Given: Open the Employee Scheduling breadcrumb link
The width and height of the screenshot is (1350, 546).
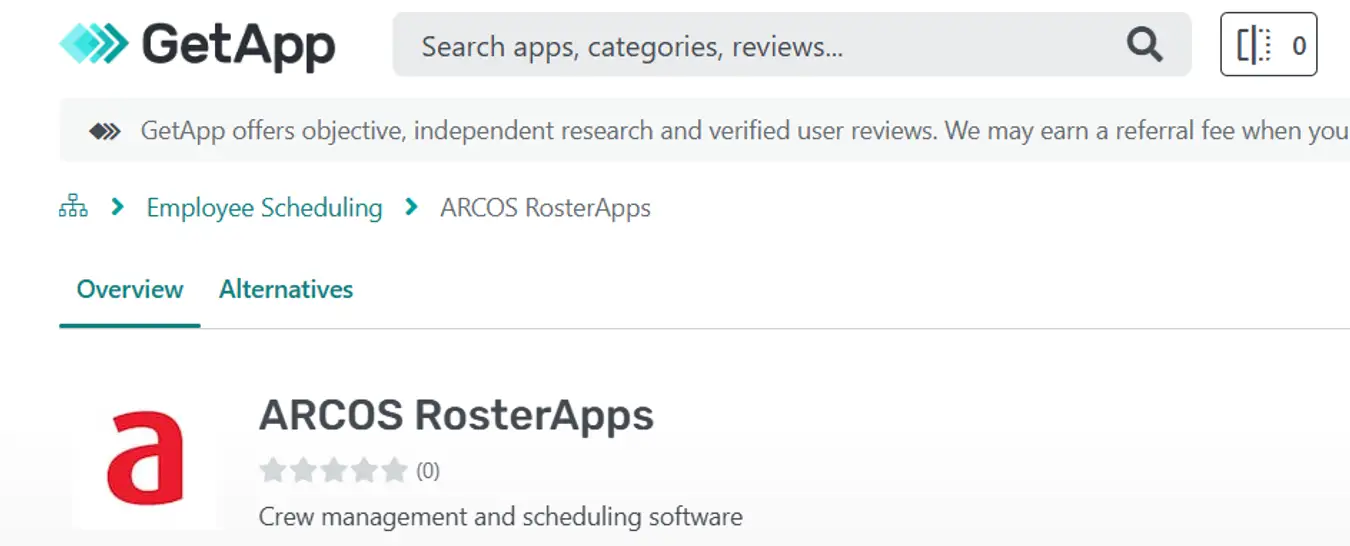Looking at the screenshot, I should (264, 208).
